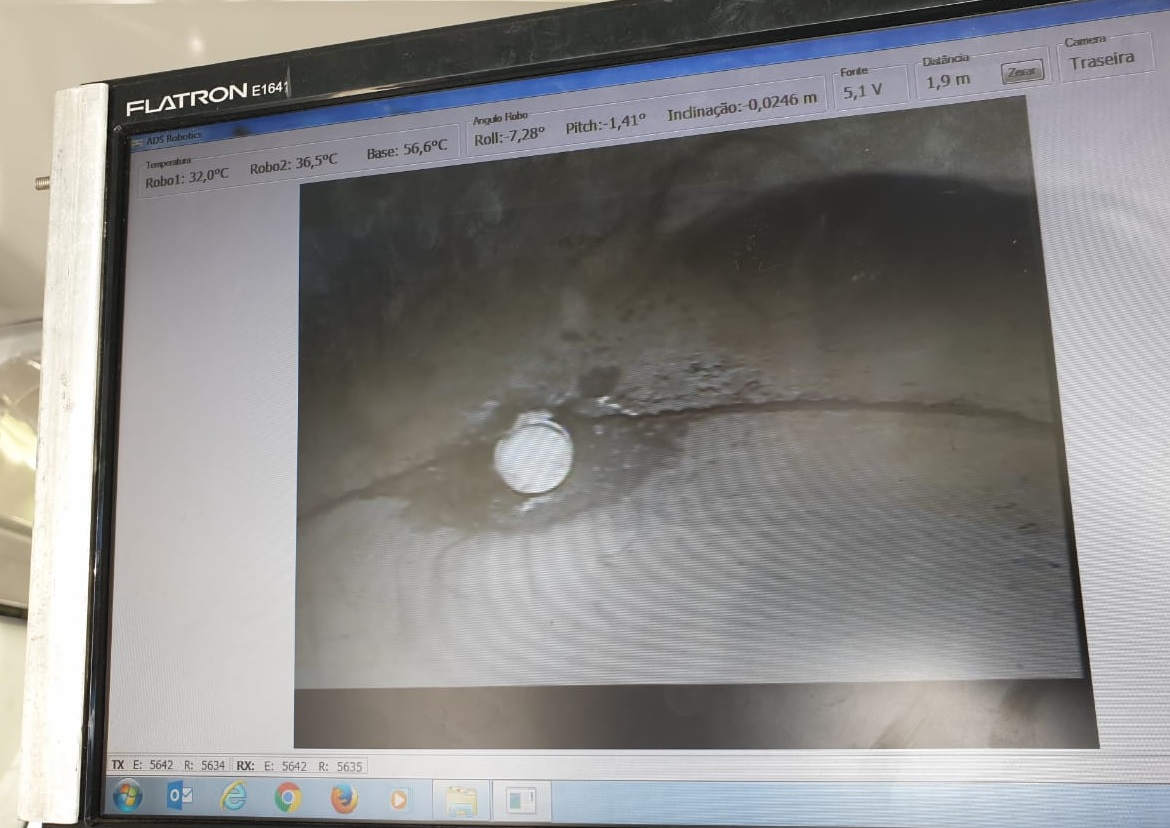Open File Explorer folder on taskbar
This screenshot has height=828, width=1170.
coord(461,801)
